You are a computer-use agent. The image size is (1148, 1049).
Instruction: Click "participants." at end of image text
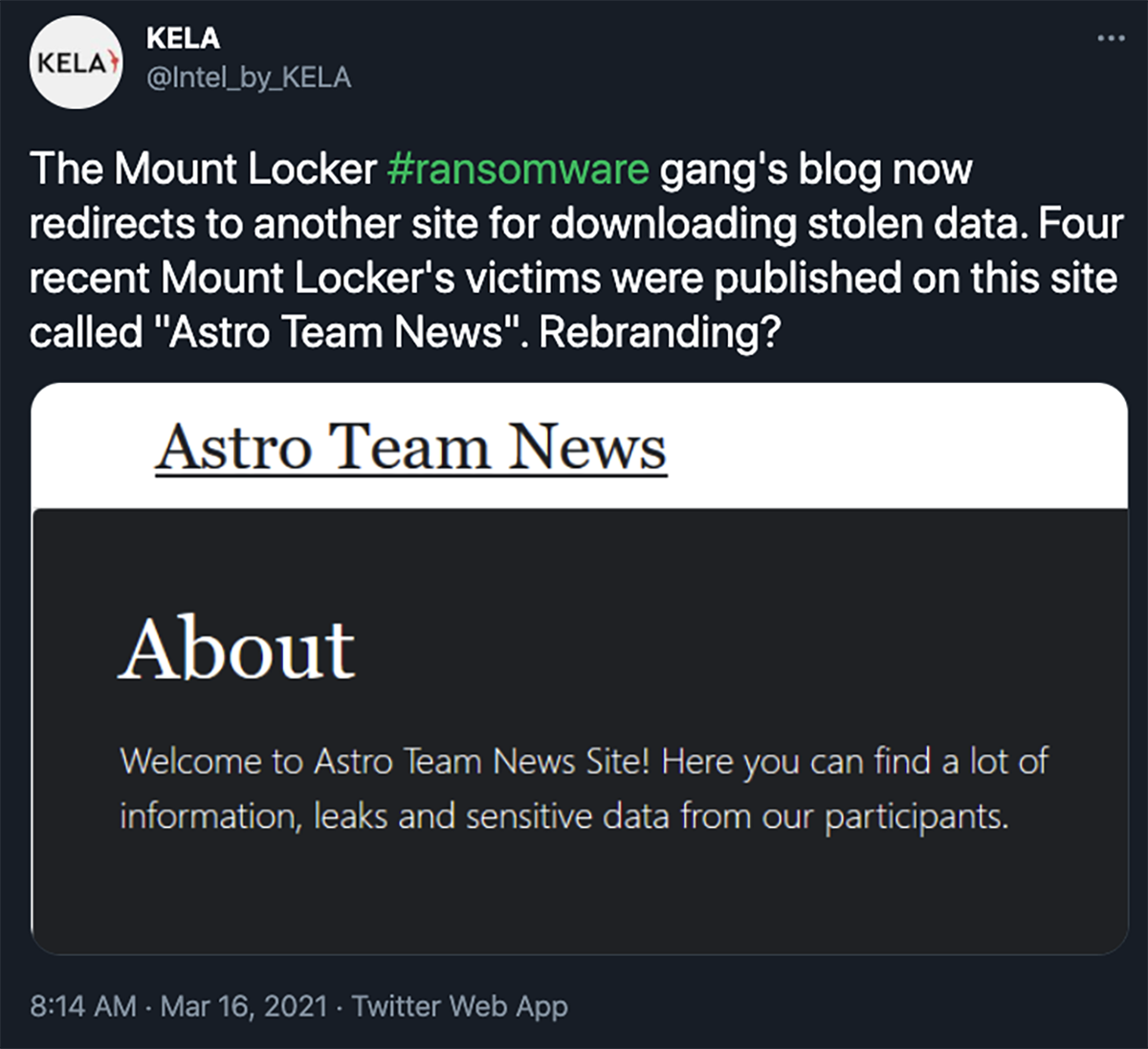point(916,816)
